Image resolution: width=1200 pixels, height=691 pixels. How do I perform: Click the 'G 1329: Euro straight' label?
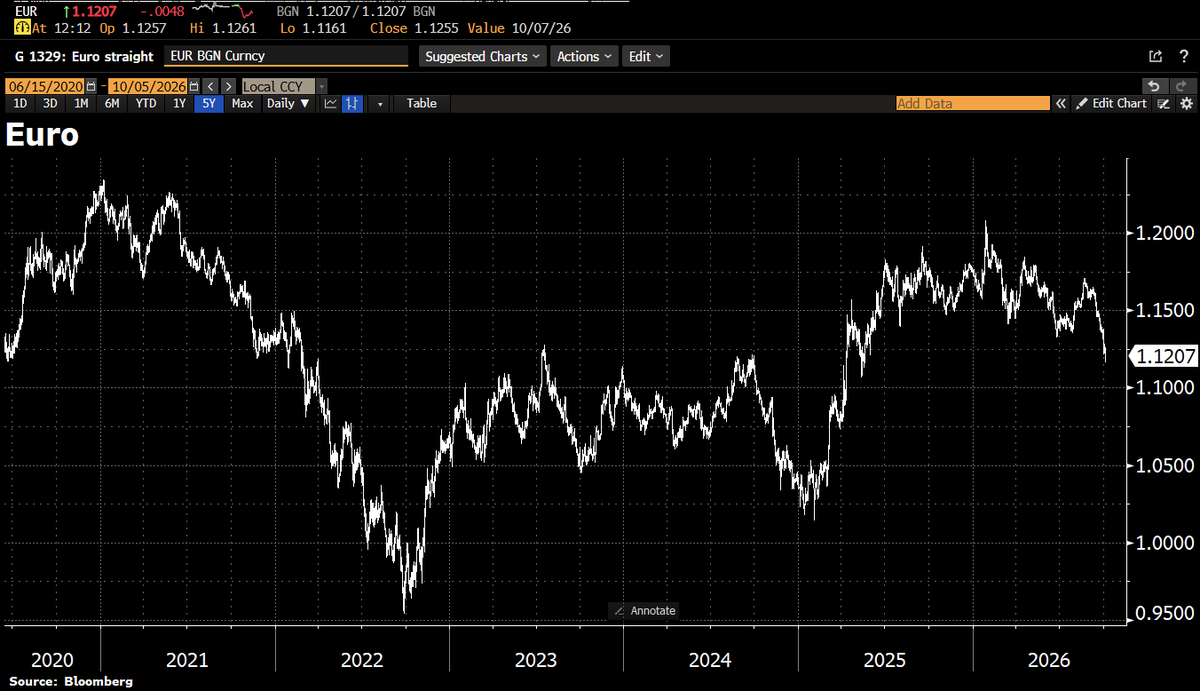tap(84, 57)
